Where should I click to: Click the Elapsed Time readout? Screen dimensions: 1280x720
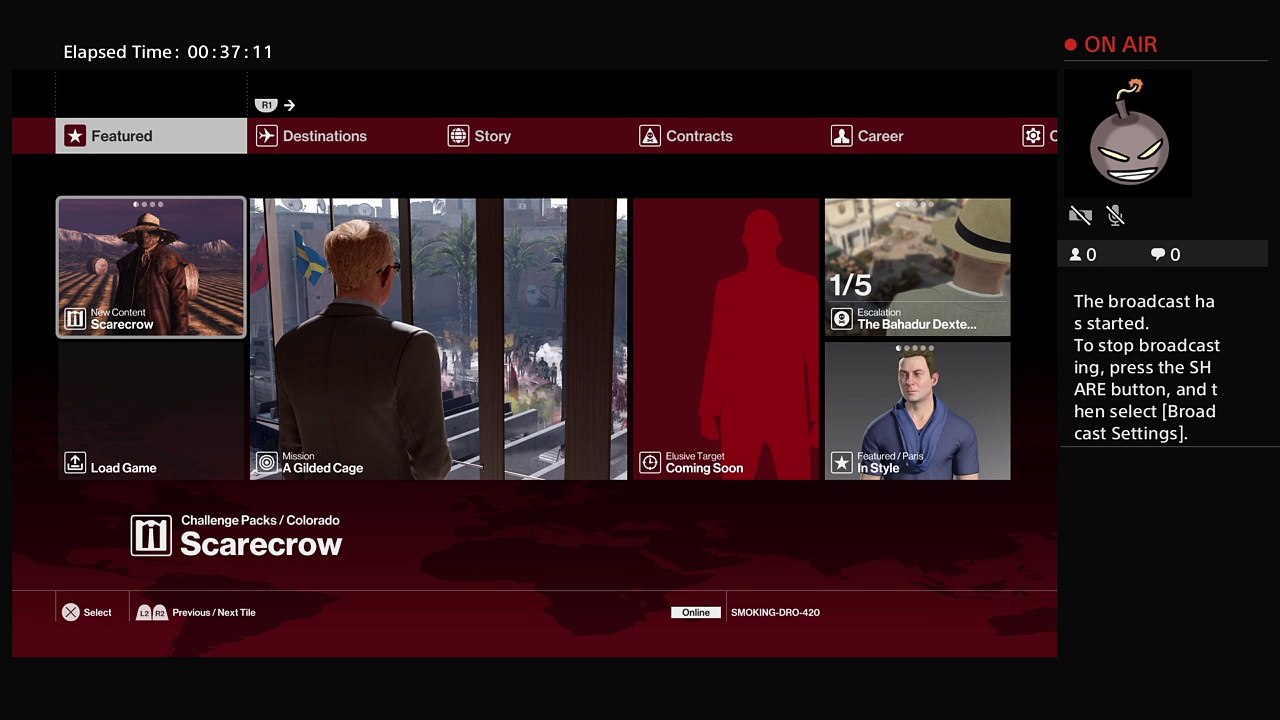tap(168, 52)
